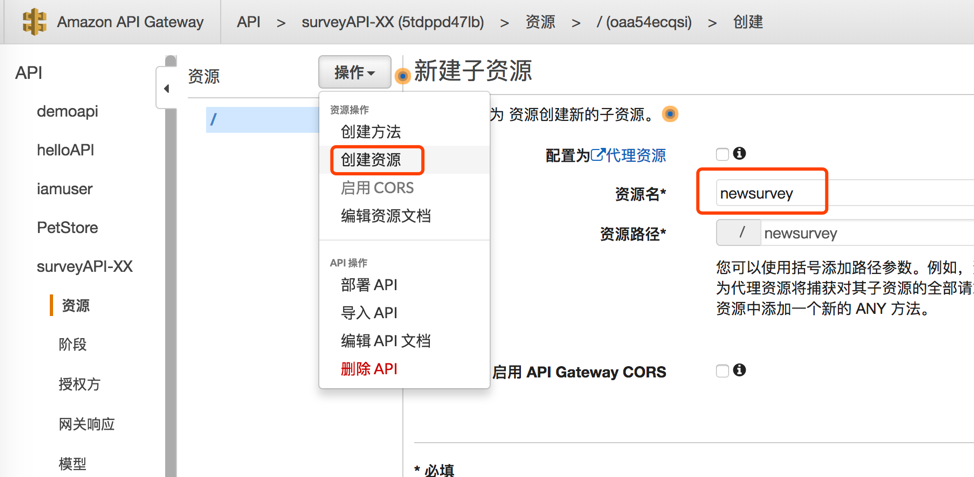Viewport: 974px width, 477px height.
Task: Collapse the sidebar with the left arrow
Action: tap(166, 89)
